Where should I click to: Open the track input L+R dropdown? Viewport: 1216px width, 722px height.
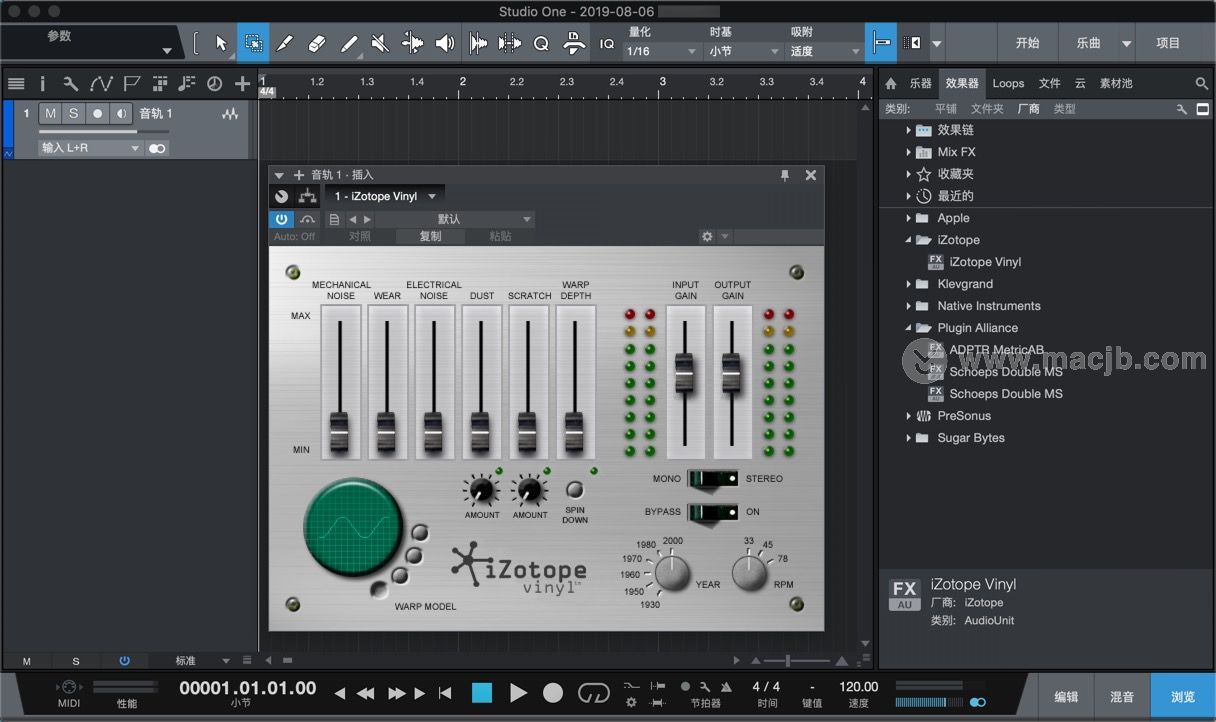[x=91, y=148]
